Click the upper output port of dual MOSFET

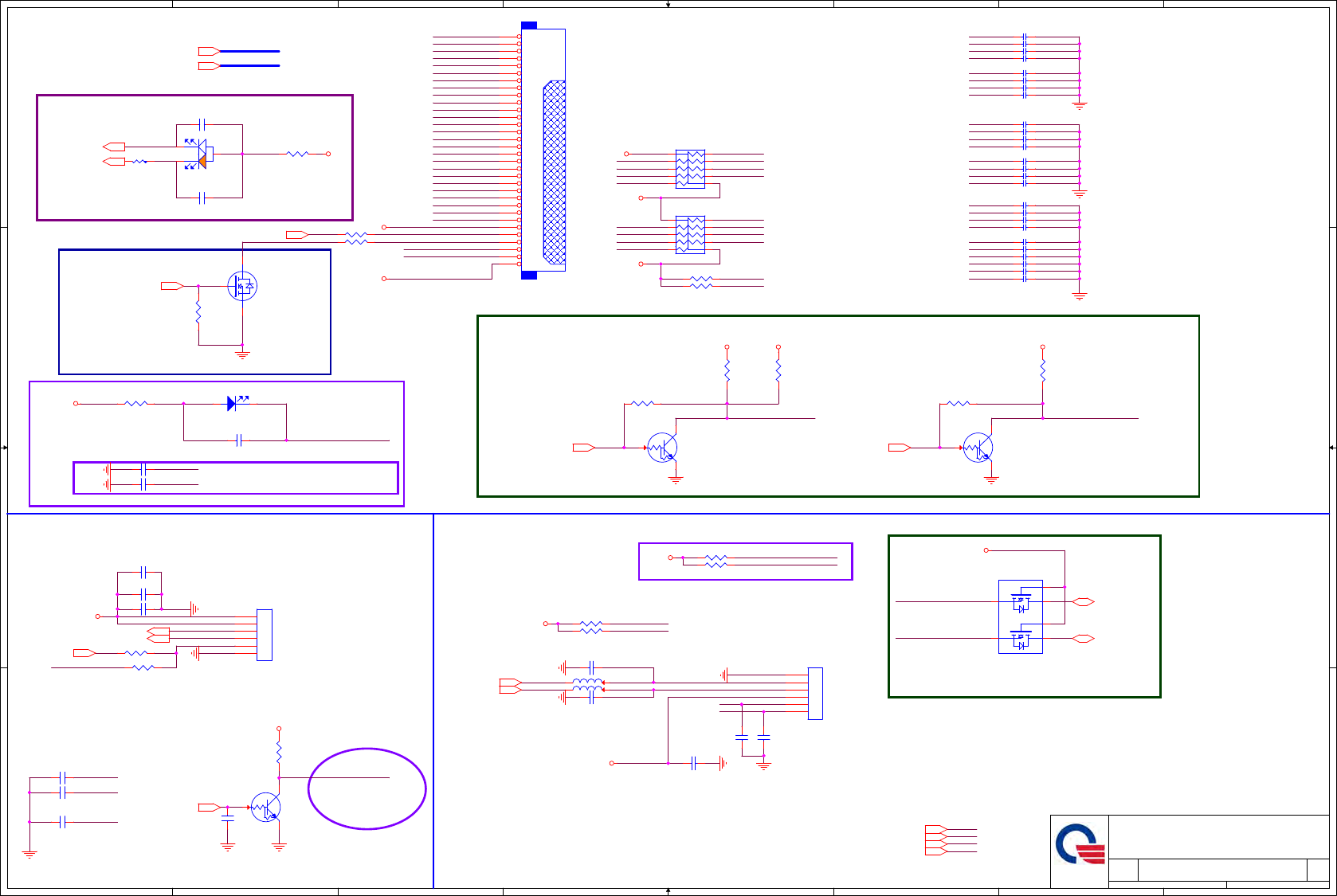tap(1084, 602)
